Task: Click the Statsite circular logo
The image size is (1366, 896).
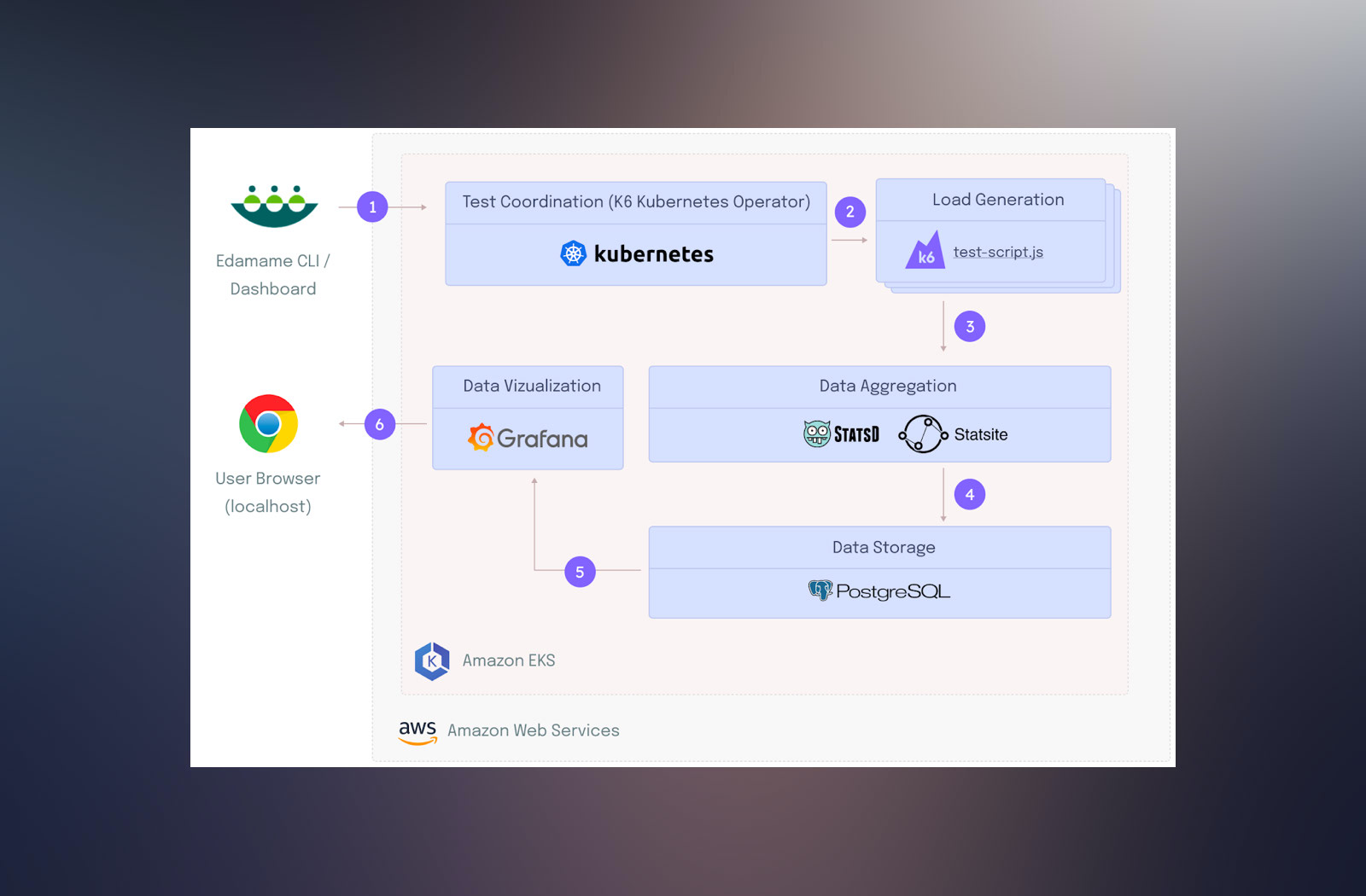Action: (923, 433)
